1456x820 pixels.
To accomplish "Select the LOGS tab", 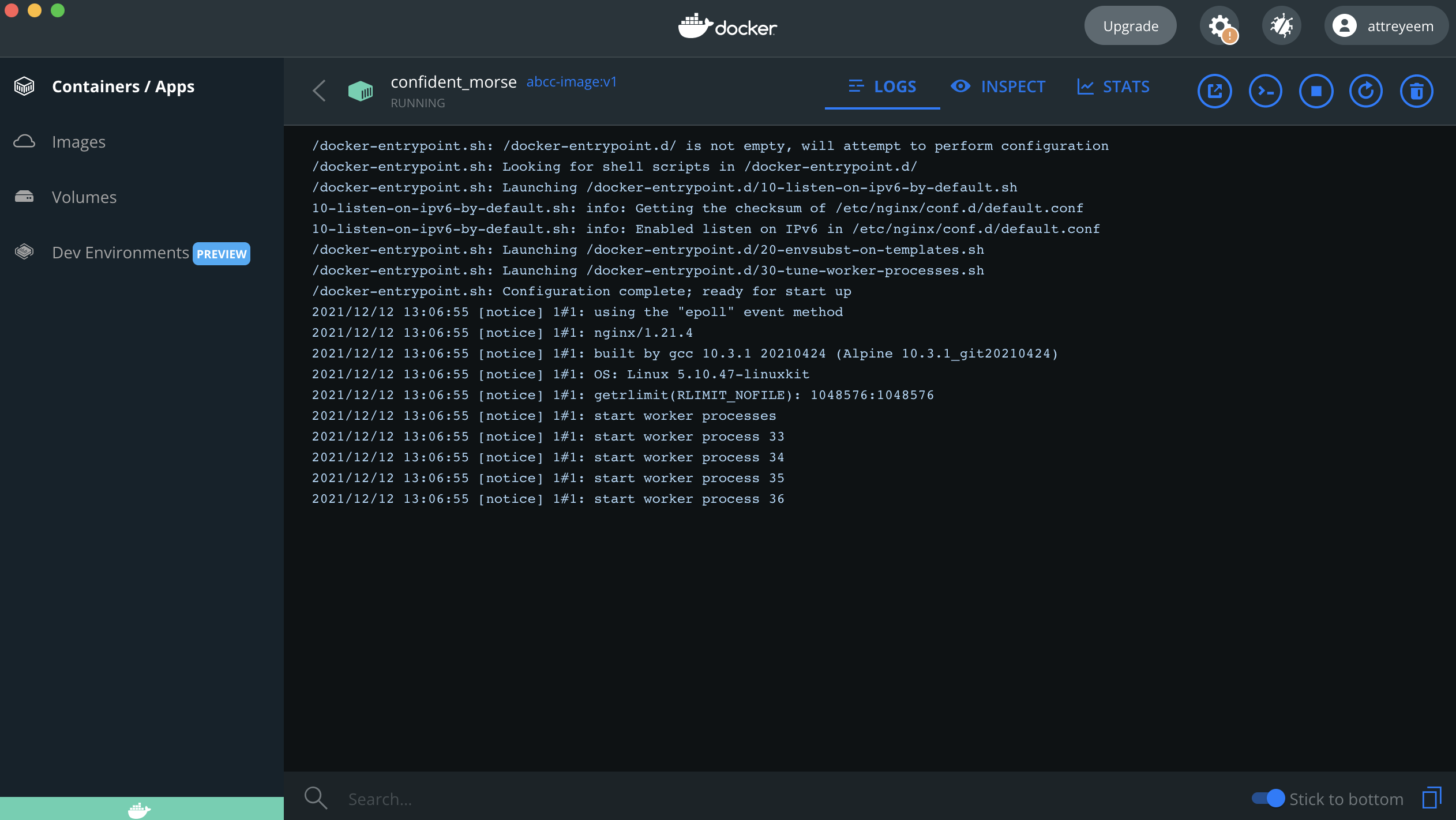I will click(x=883, y=86).
